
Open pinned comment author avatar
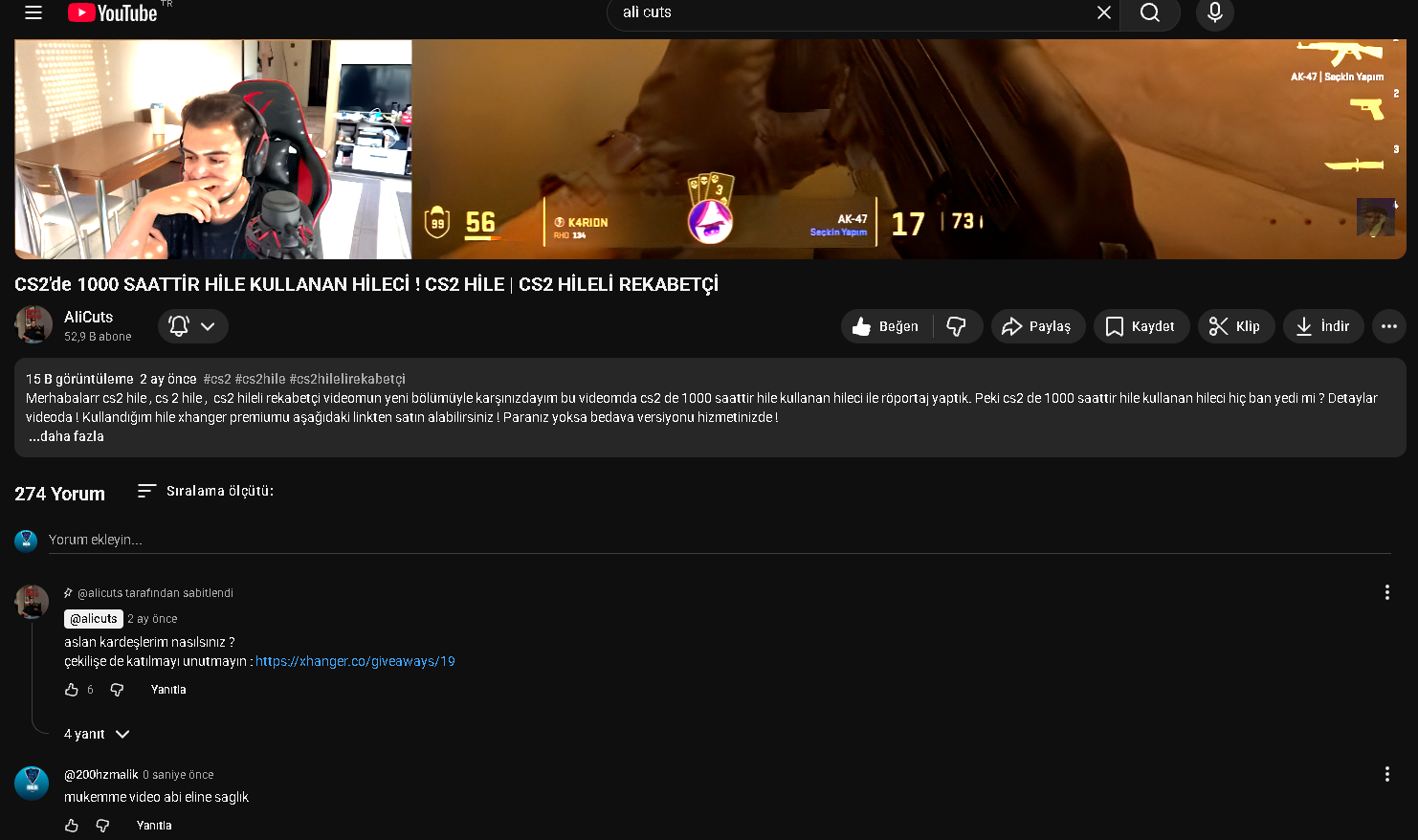pos(32,602)
